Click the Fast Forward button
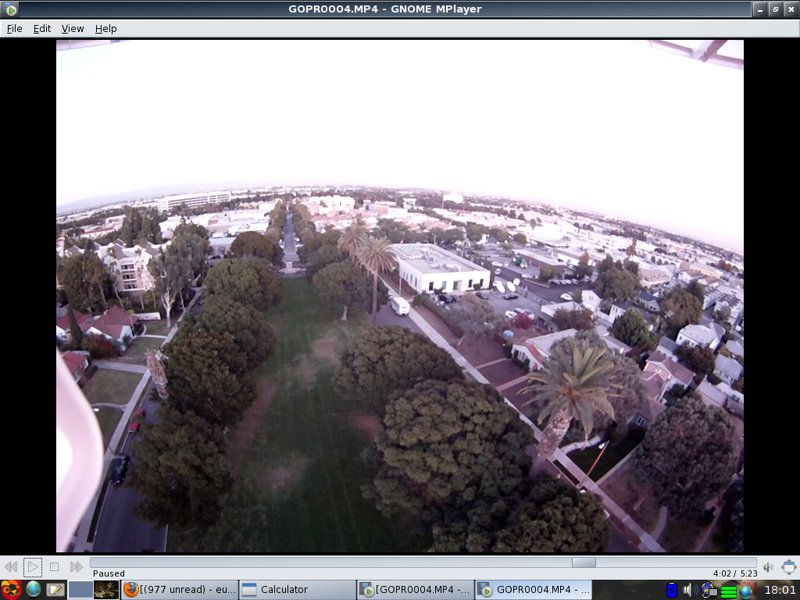Screen dimensions: 800x600 tap(77, 567)
